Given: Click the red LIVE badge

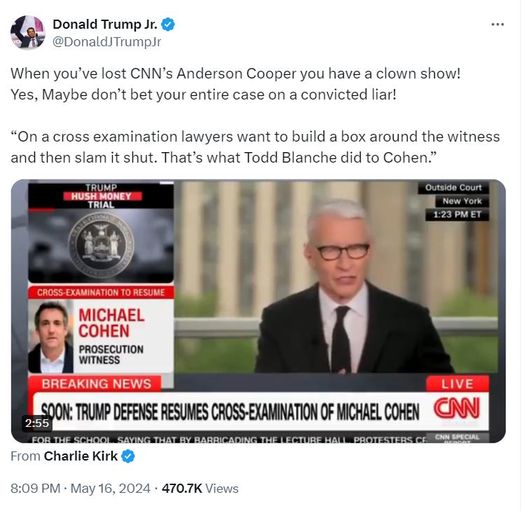Looking at the screenshot, I should (457, 384).
